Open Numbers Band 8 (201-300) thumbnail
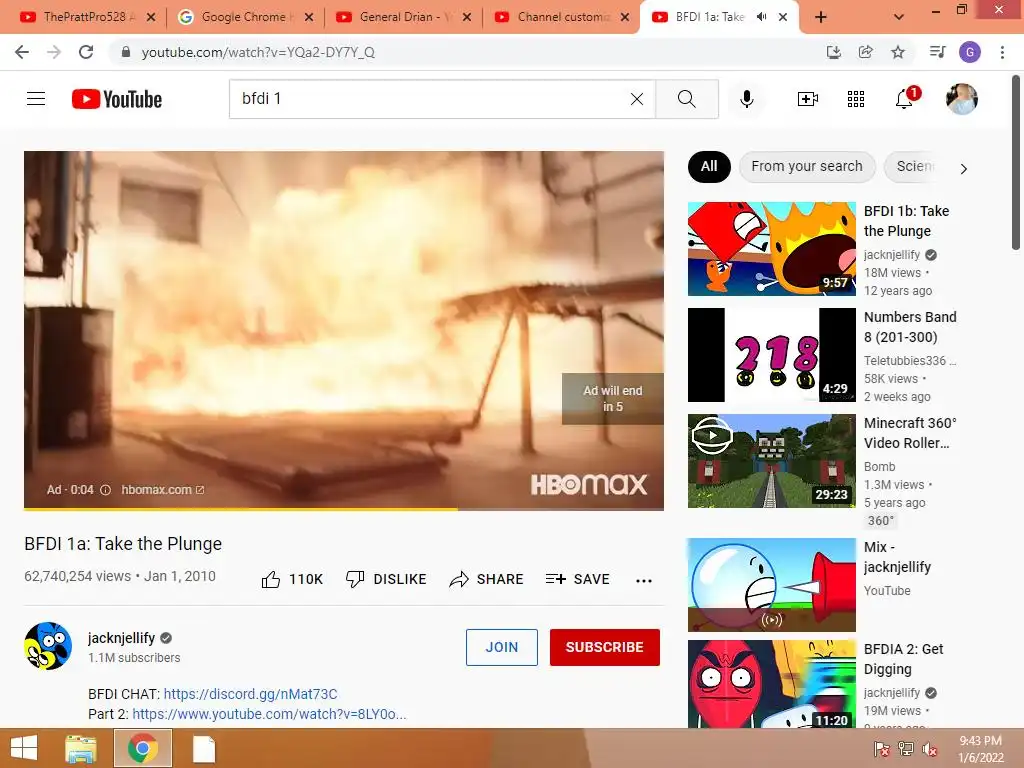 pos(771,355)
